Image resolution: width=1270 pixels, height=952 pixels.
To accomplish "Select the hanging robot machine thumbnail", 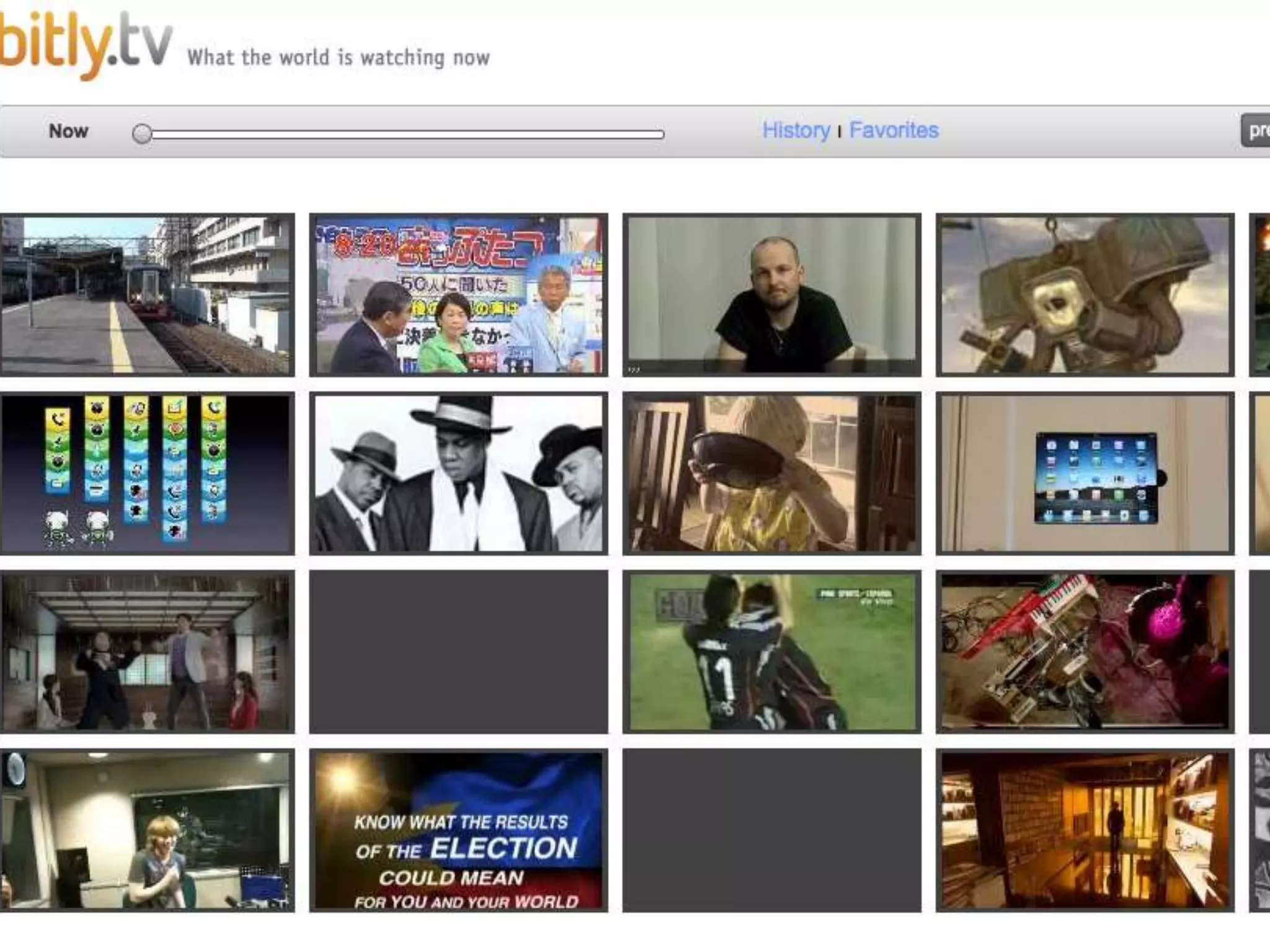I will coord(1085,295).
